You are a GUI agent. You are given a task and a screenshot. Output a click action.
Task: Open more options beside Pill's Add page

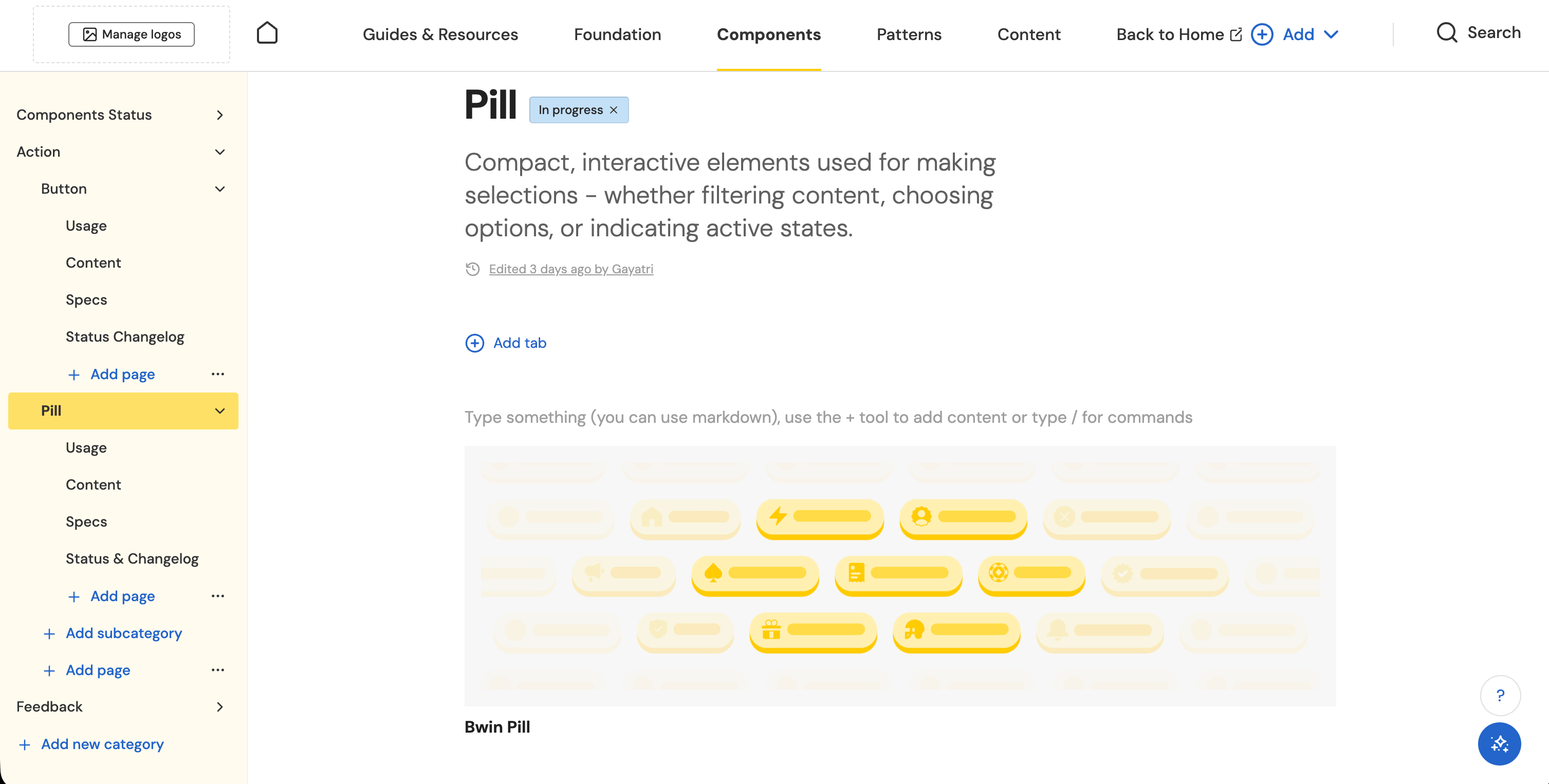pyautogui.click(x=218, y=596)
